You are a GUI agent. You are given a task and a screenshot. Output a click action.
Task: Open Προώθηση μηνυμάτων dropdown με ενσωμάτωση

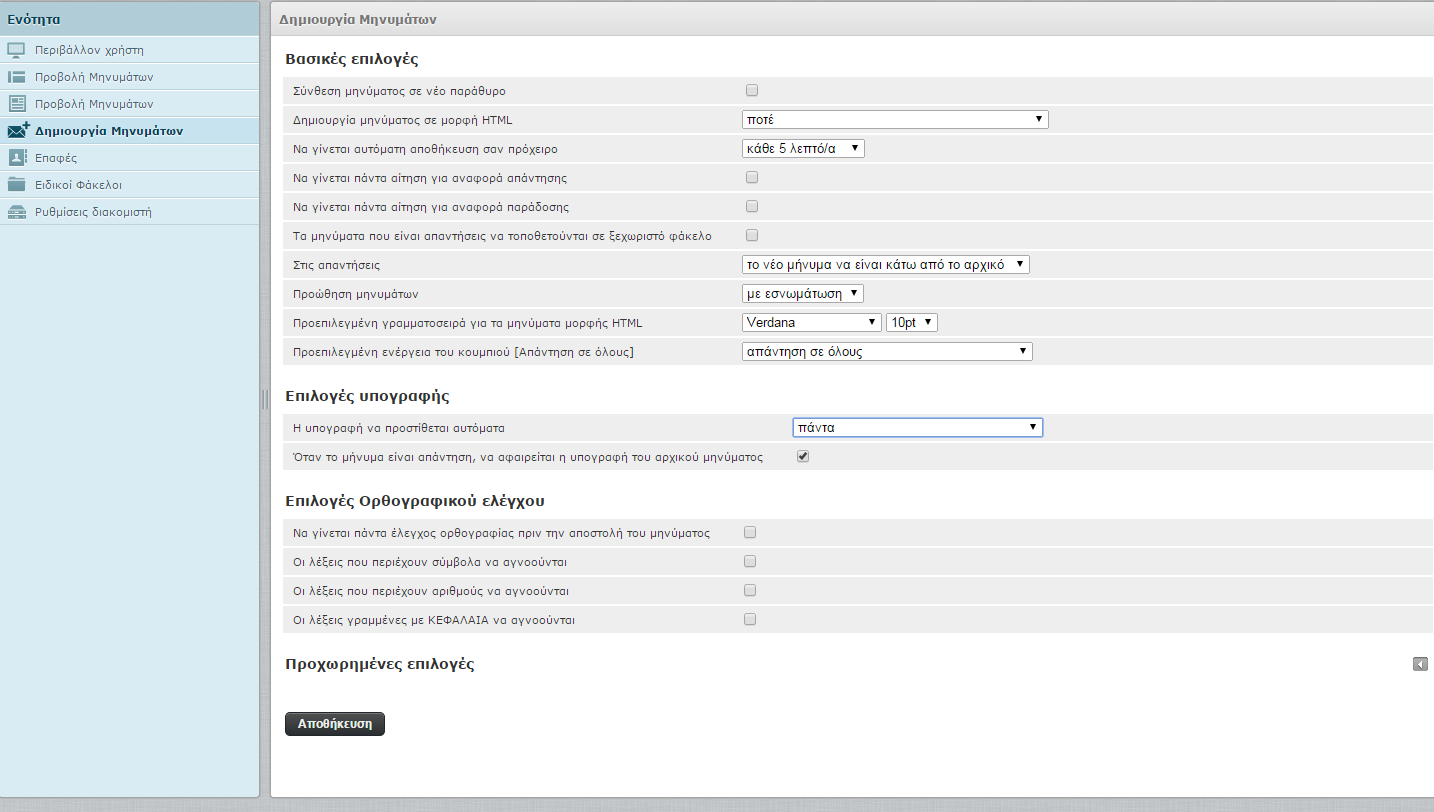[x=803, y=294]
